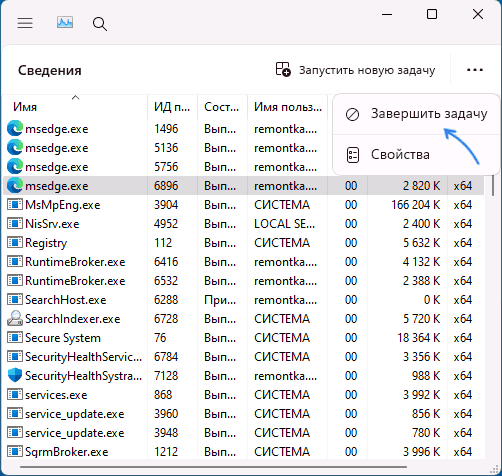Sort by the ИД п... column header
The height and width of the screenshot is (476, 502).
tap(172, 107)
